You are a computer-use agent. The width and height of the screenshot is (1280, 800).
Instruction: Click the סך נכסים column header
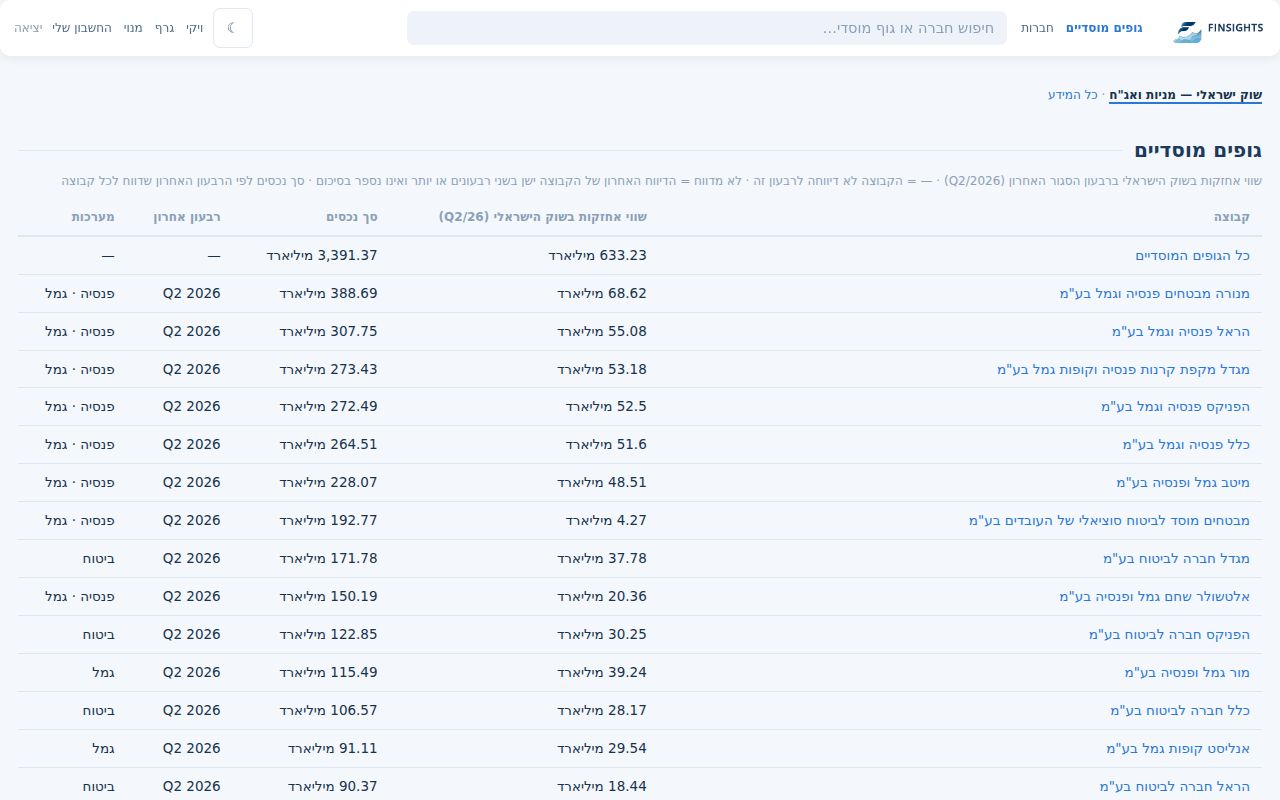point(352,217)
